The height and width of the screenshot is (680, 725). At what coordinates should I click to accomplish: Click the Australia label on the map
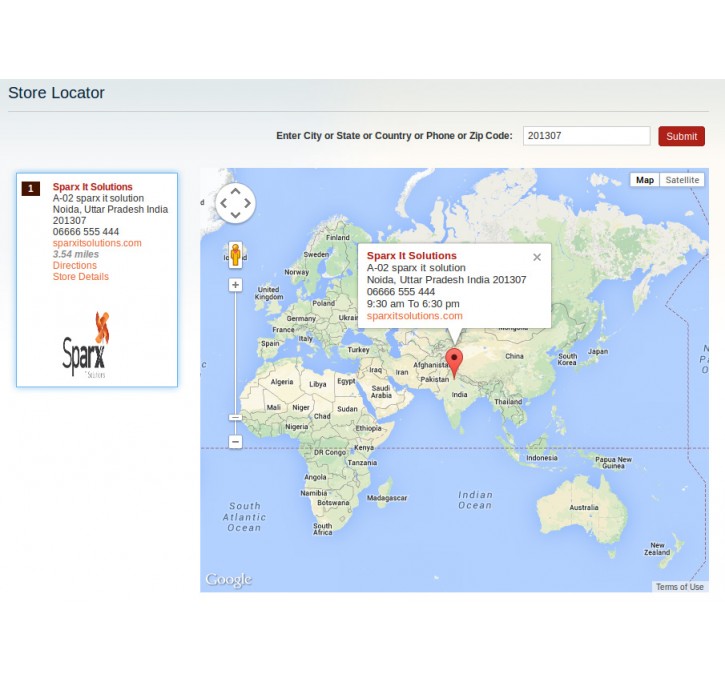pos(584,507)
